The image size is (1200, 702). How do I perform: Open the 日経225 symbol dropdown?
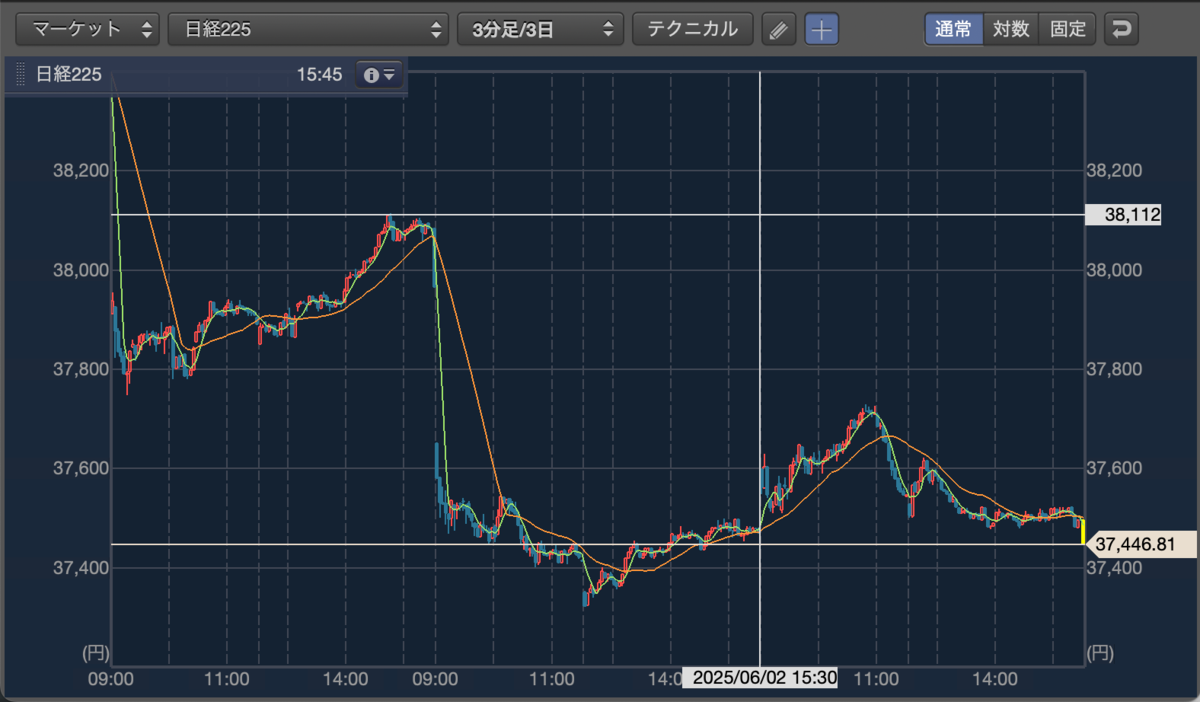(308, 29)
